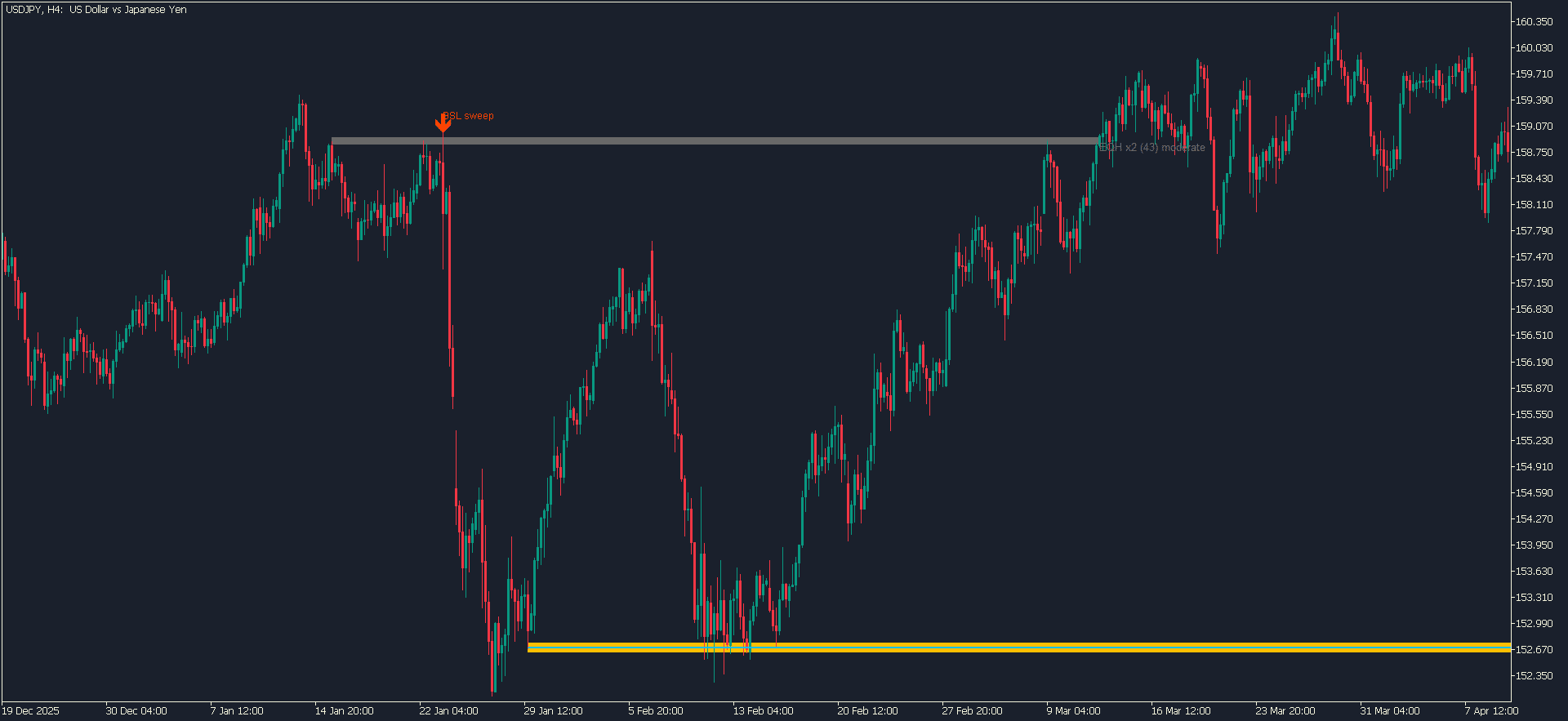Image resolution: width=1568 pixels, height=721 pixels.
Task: Click the 160.350 price label on scale
Action: (x=1534, y=22)
